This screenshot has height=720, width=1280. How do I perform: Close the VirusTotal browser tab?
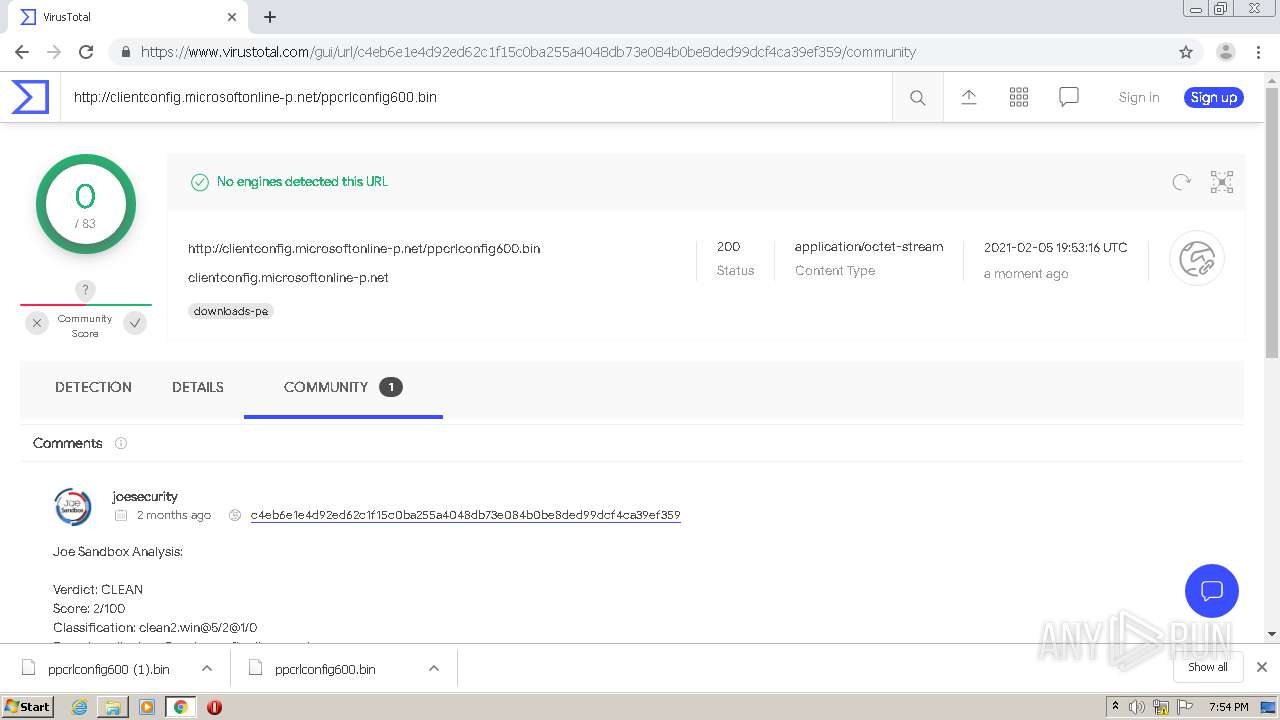click(x=232, y=17)
